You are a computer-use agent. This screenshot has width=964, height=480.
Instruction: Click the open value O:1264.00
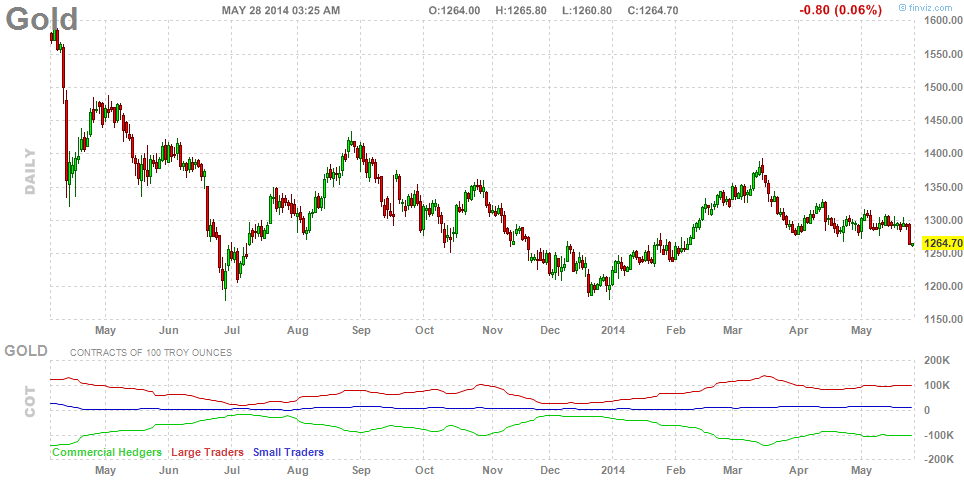pos(454,10)
